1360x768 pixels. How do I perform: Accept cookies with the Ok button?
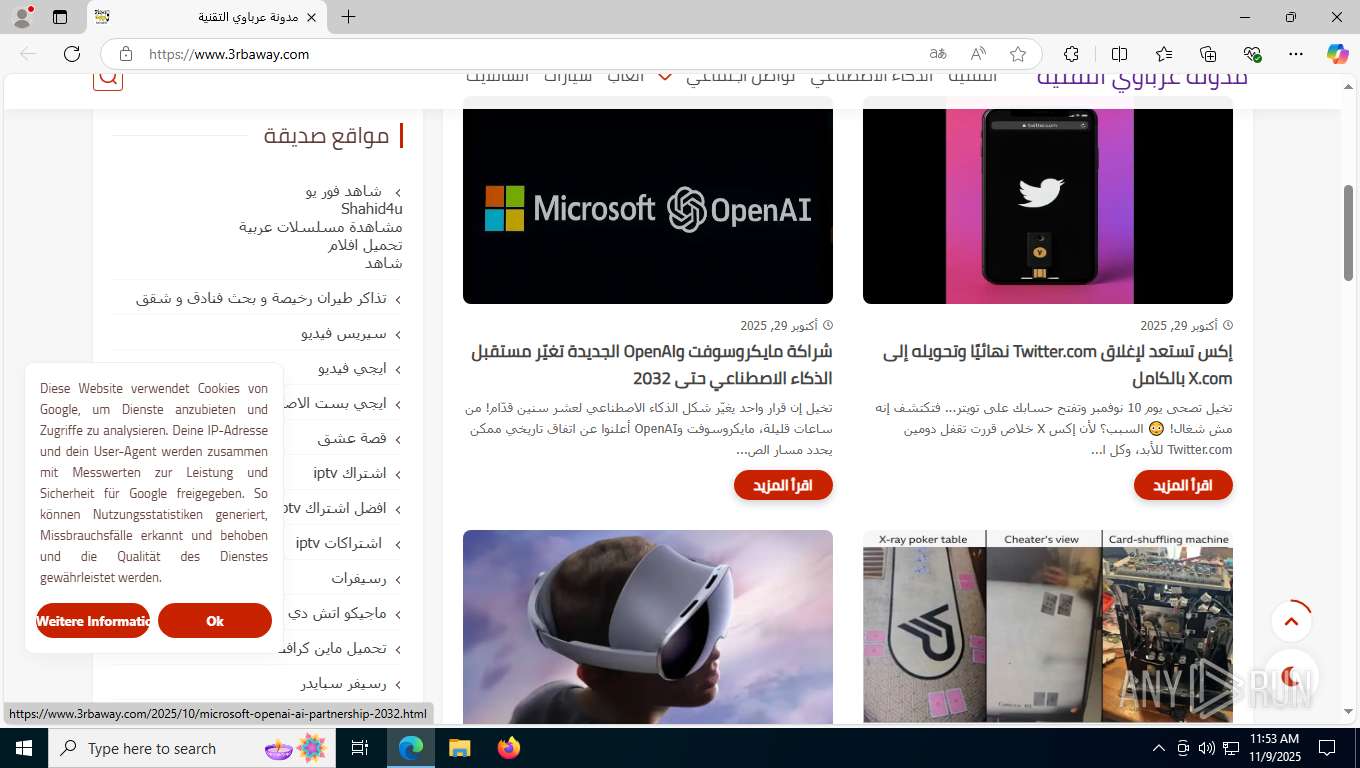[x=215, y=620]
